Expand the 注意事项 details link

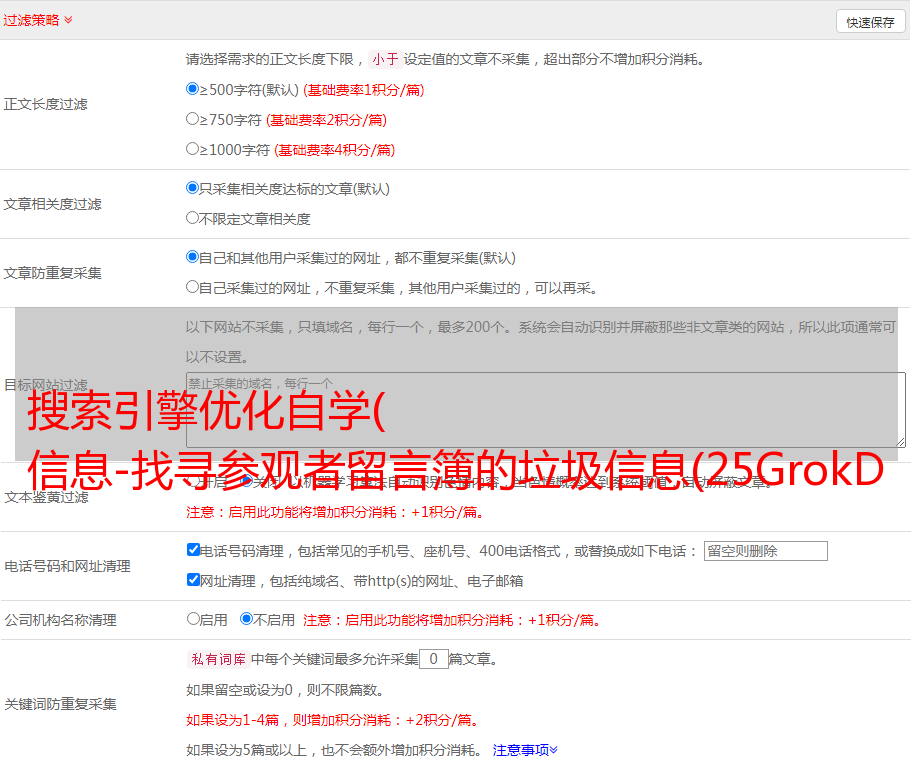coord(525,749)
